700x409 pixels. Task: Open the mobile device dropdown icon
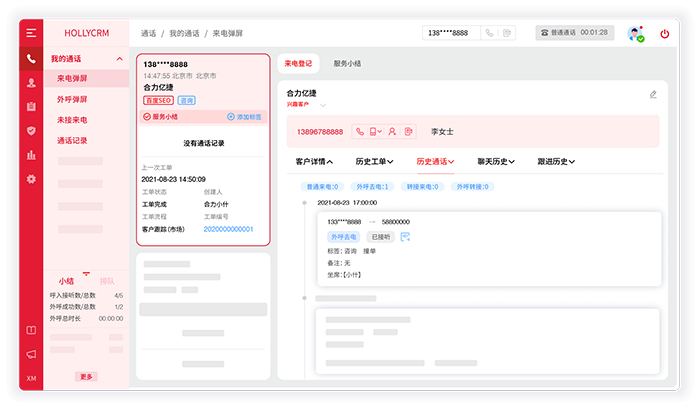(375, 132)
